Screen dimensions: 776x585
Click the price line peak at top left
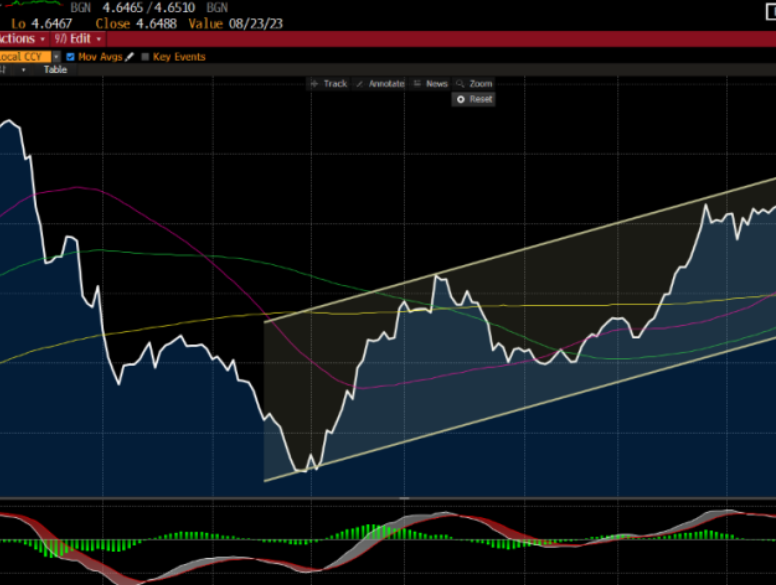(x=10, y=122)
